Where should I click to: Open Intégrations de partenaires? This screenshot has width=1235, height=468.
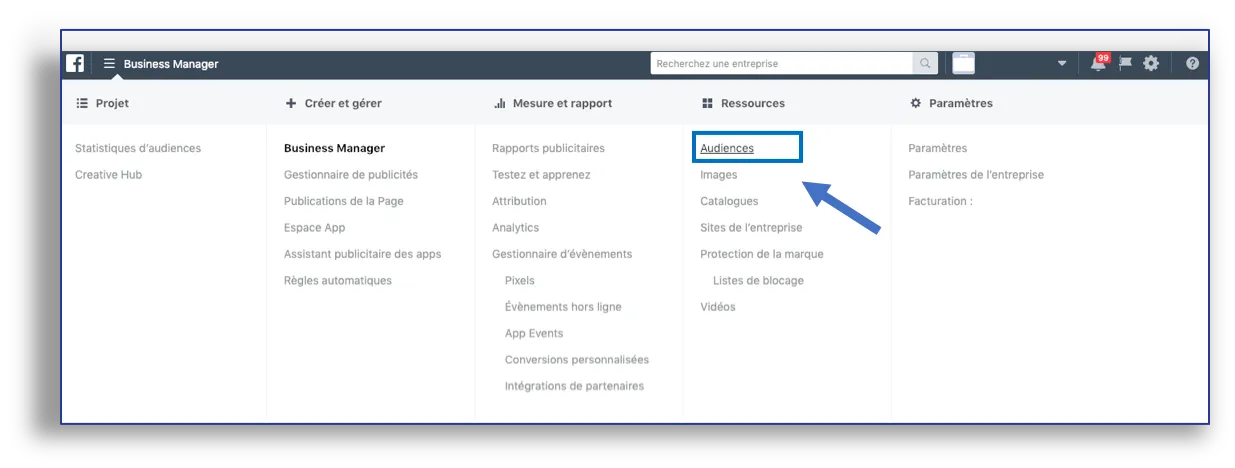click(x=574, y=386)
